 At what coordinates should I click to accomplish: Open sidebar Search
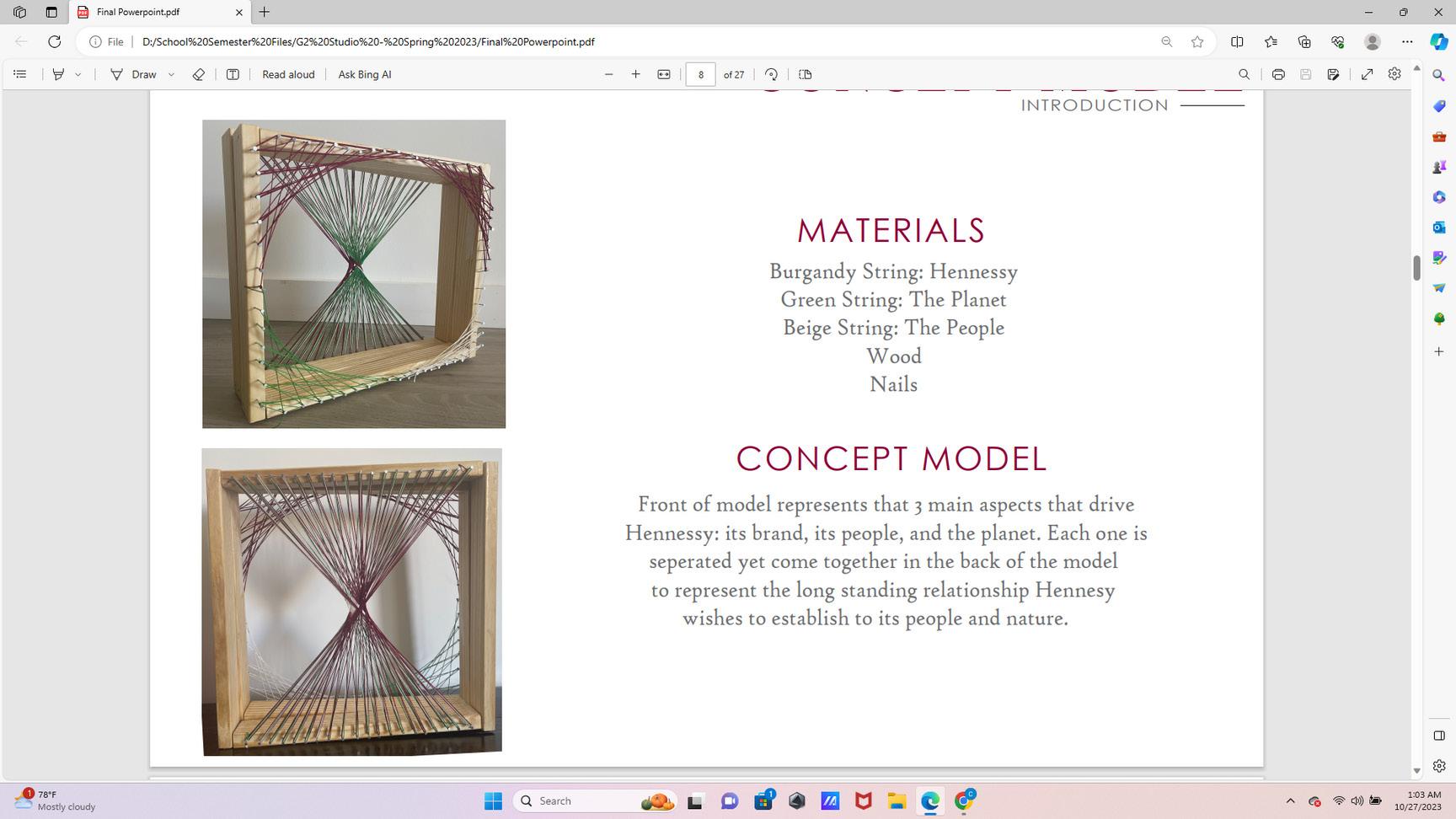[1439, 76]
